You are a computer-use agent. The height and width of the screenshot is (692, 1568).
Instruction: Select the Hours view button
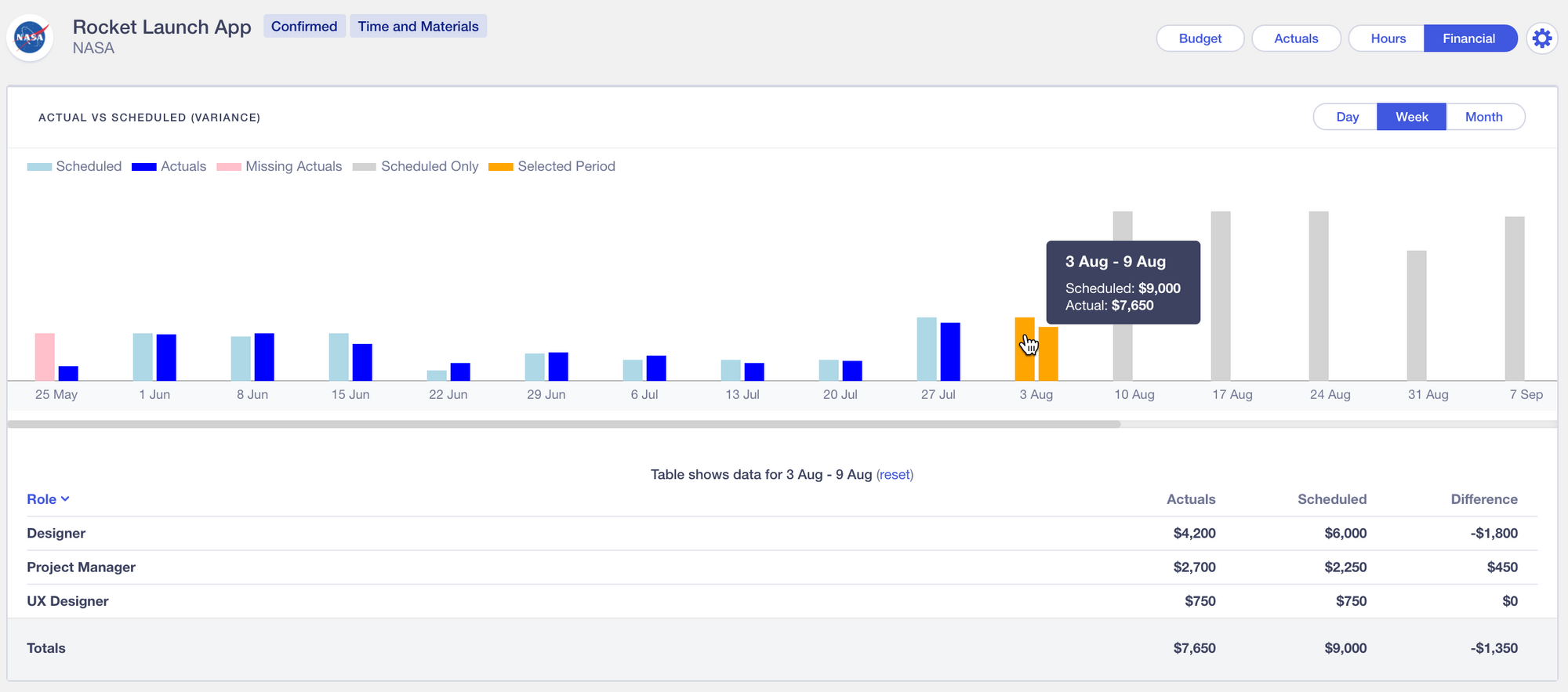click(1387, 38)
